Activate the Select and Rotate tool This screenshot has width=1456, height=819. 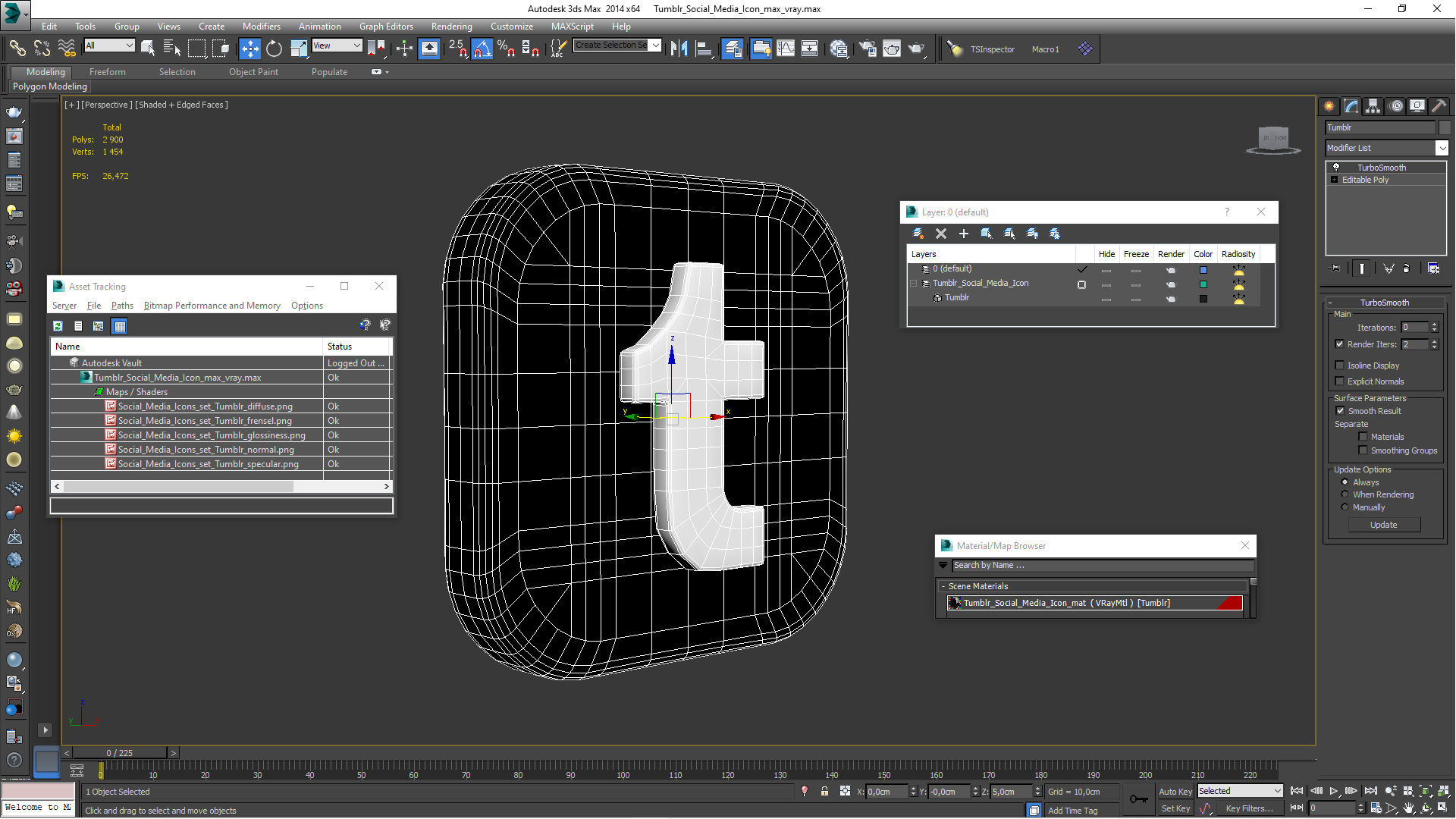click(x=274, y=49)
